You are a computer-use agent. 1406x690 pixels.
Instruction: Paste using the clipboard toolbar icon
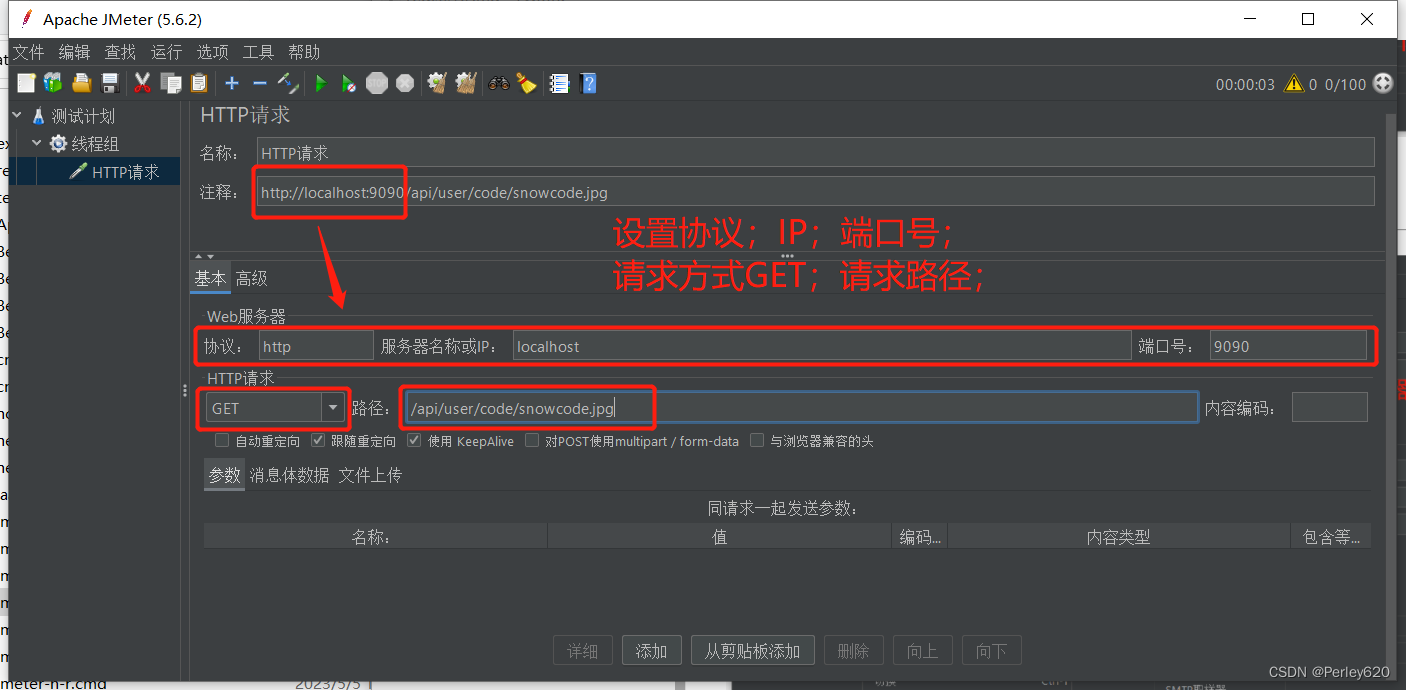coord(199,83)
